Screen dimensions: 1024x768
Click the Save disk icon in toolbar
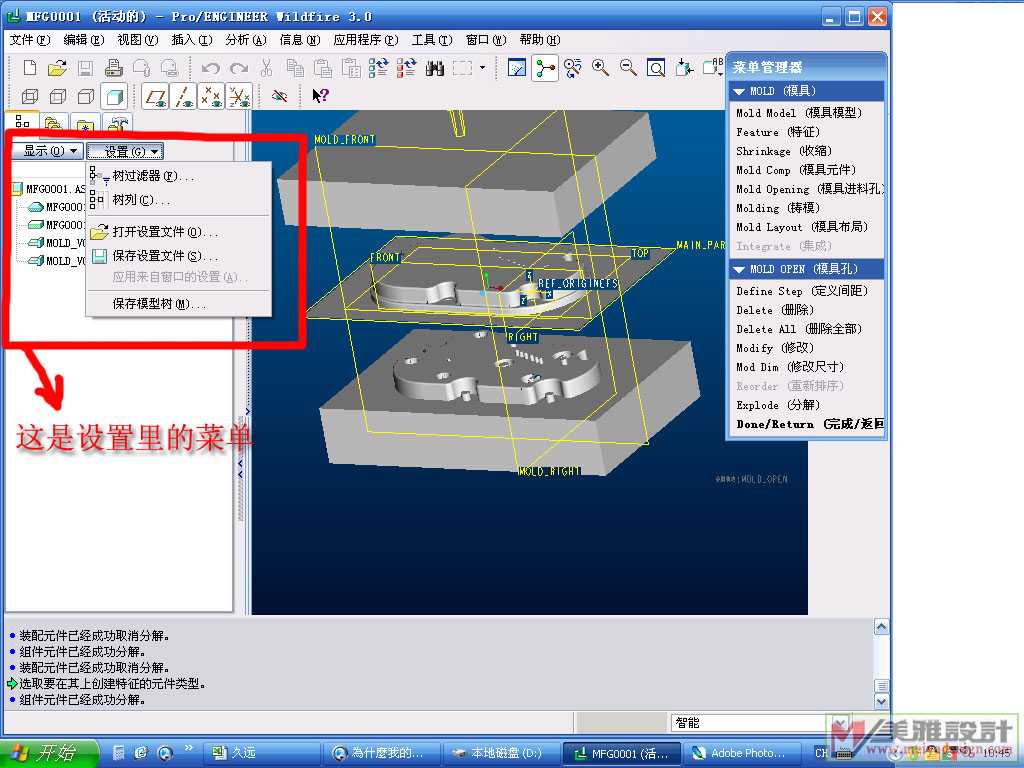(x=85, y=67)
